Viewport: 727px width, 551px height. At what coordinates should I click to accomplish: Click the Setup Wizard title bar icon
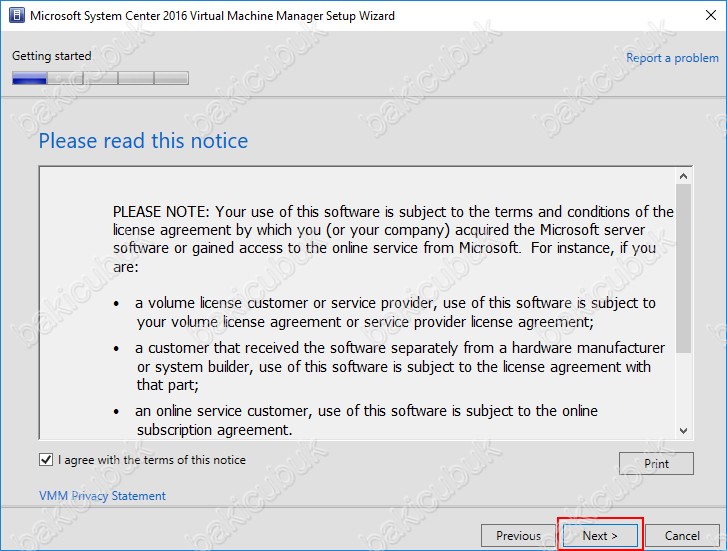coord(15,16)
